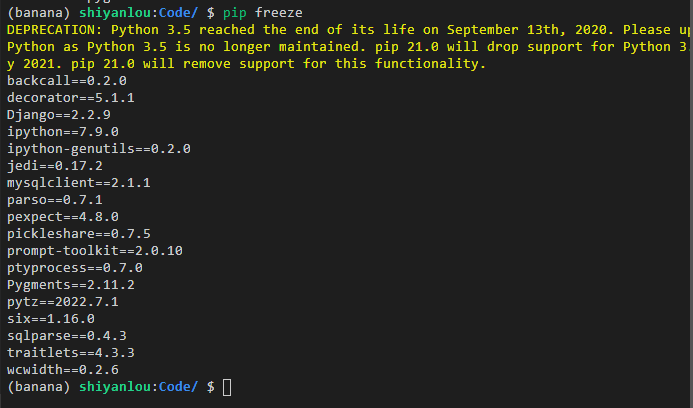This screenshot has width=693, height=408.
Task: Click the wcwidth==0.2.6 line
Action: [62, 369]
